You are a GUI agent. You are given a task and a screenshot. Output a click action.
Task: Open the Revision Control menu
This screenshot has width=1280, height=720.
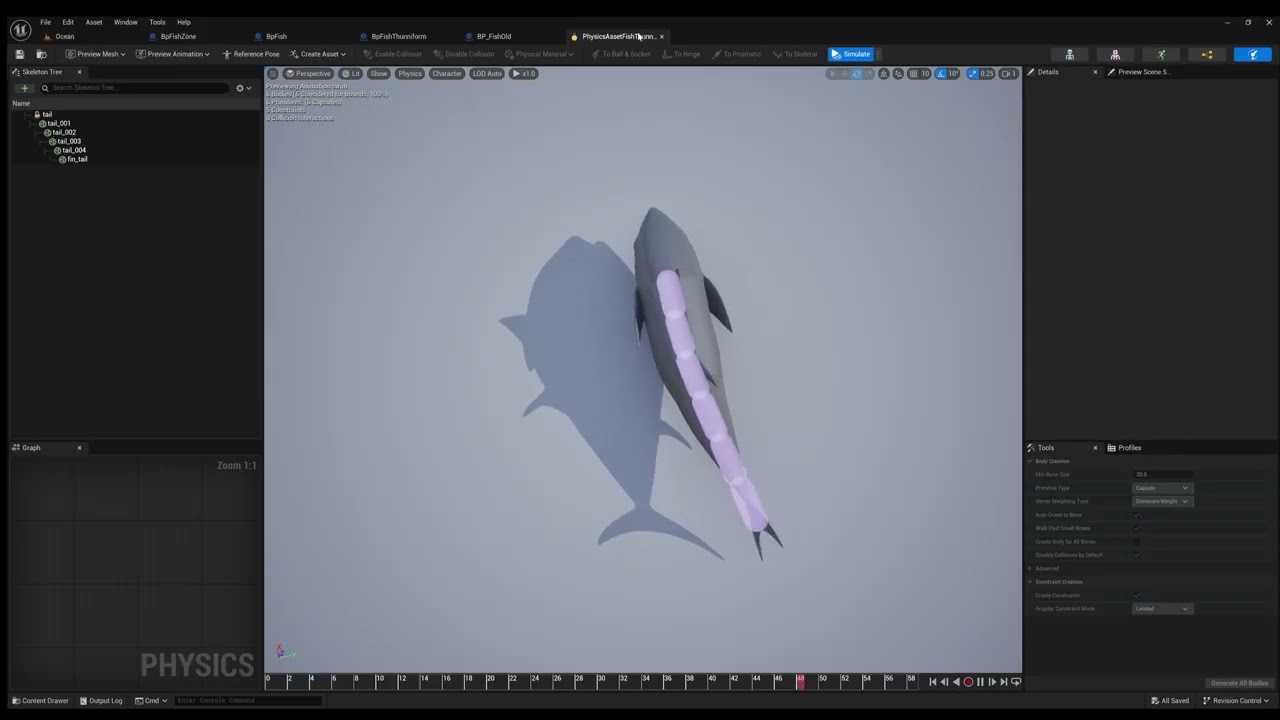[1236, 701]
